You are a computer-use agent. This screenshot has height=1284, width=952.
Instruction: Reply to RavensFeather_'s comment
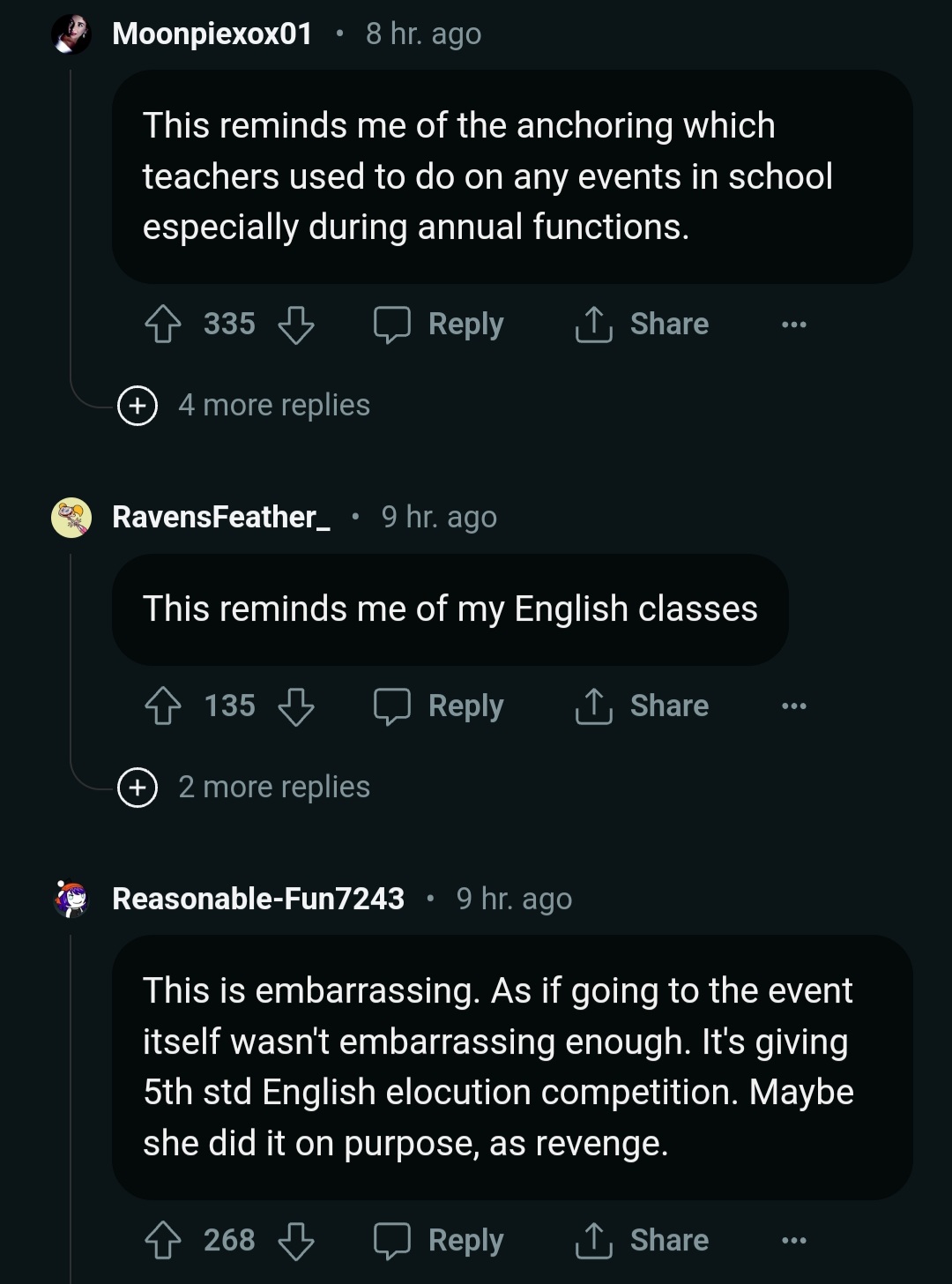tap(439, 706)
